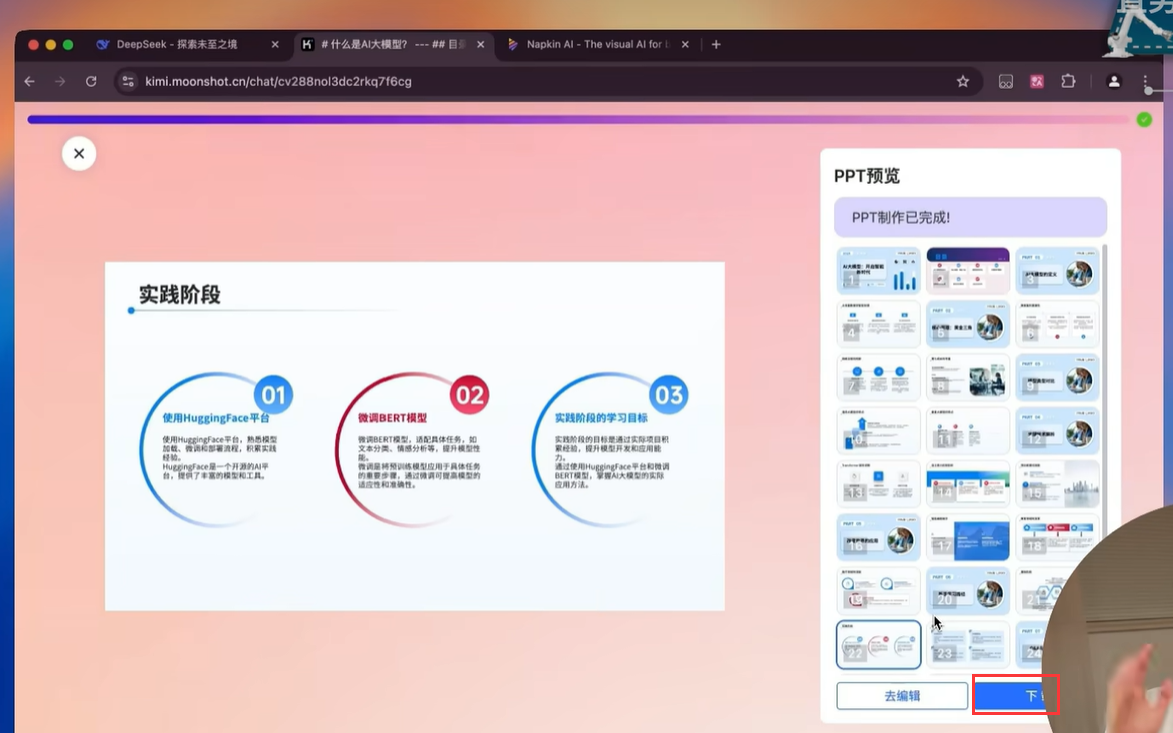Select slide thumbnail 1
The height and width of the screenshot is (733, 1173).
pyautogui.click(x=878, y=270)
